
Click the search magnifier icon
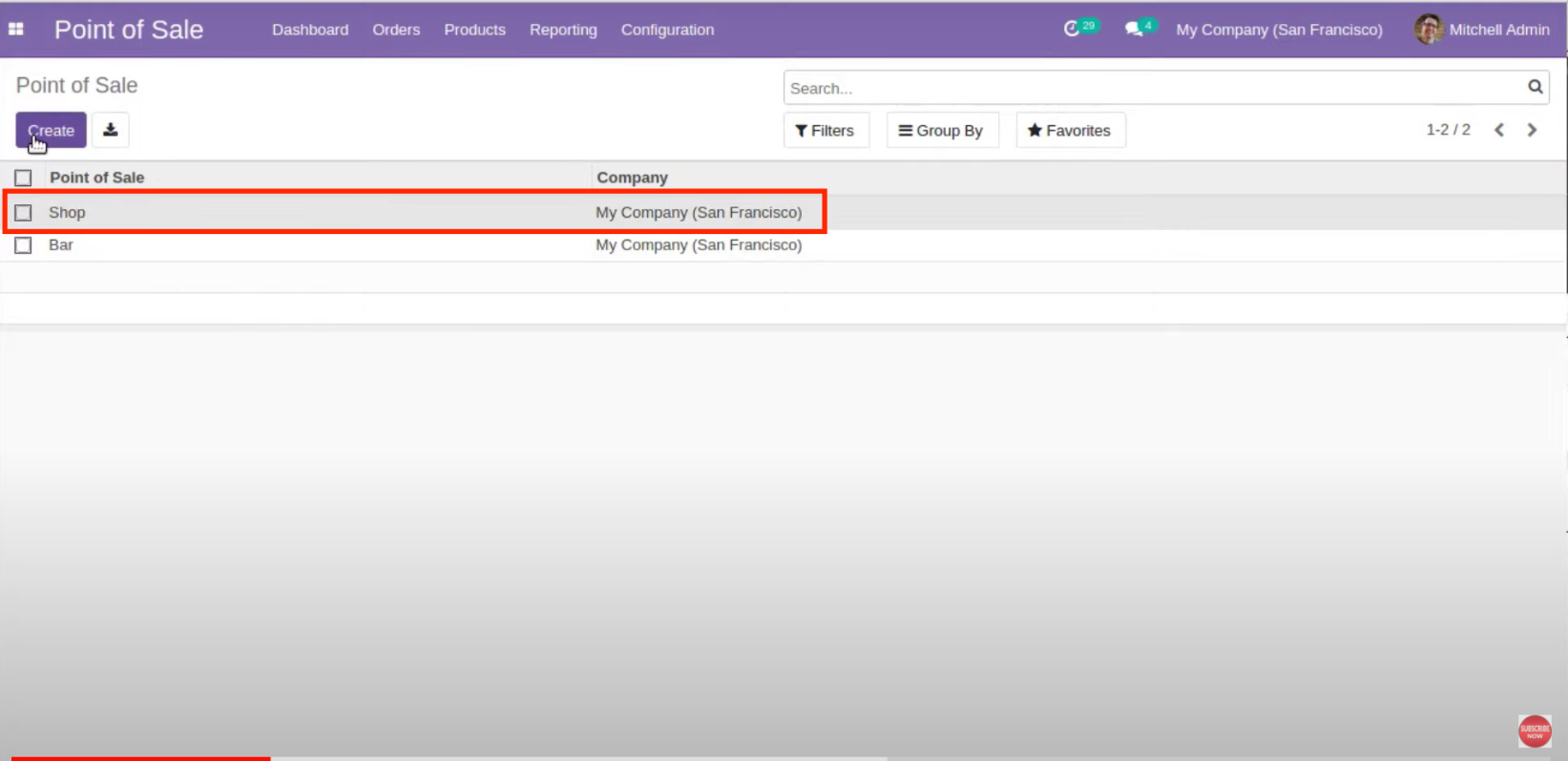(x=1535, y=87)
